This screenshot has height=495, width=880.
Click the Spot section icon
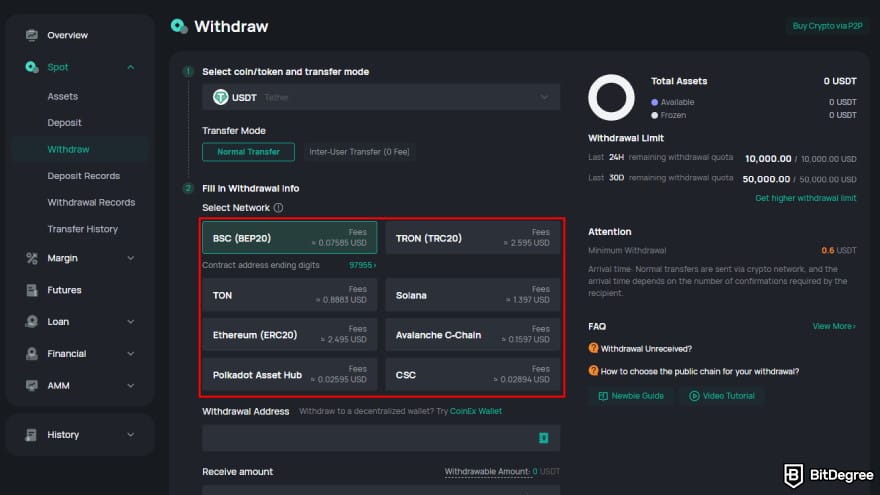pyautogui.click(x=31, y=67)
